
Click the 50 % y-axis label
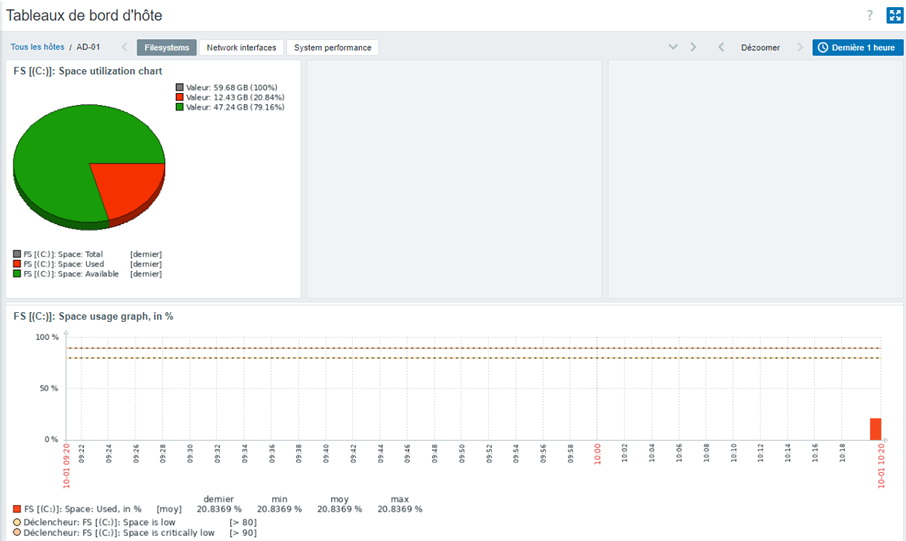pyautogui.click(x=49, y=388)
